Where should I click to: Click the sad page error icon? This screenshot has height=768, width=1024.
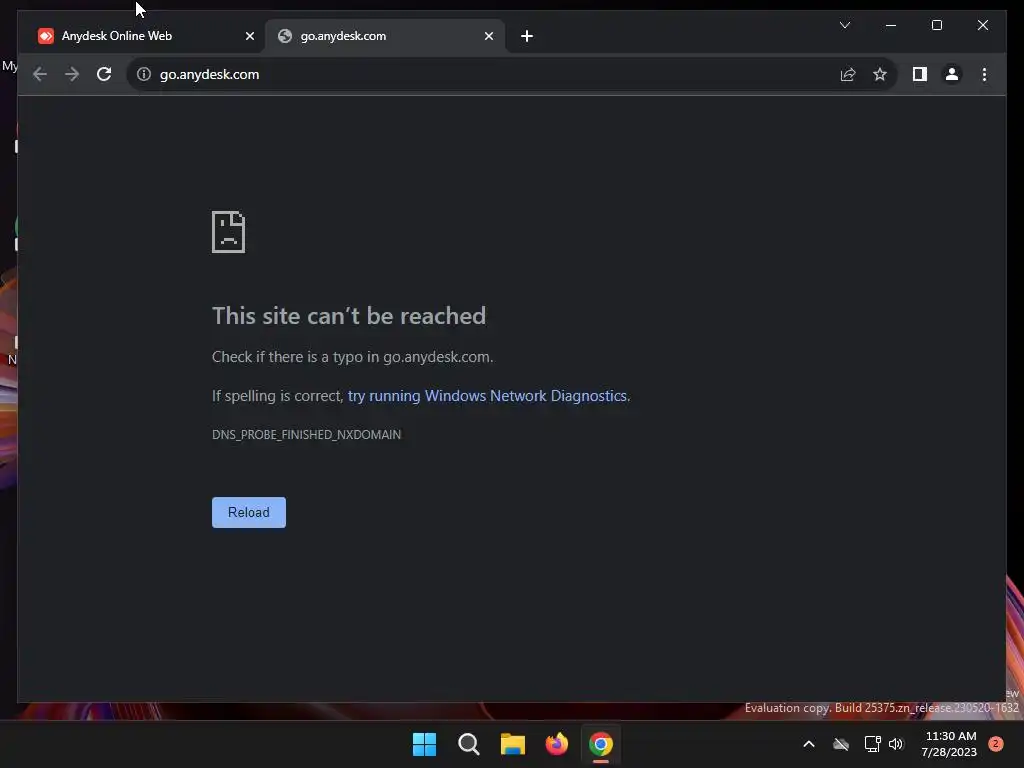[x=229, y=232]
